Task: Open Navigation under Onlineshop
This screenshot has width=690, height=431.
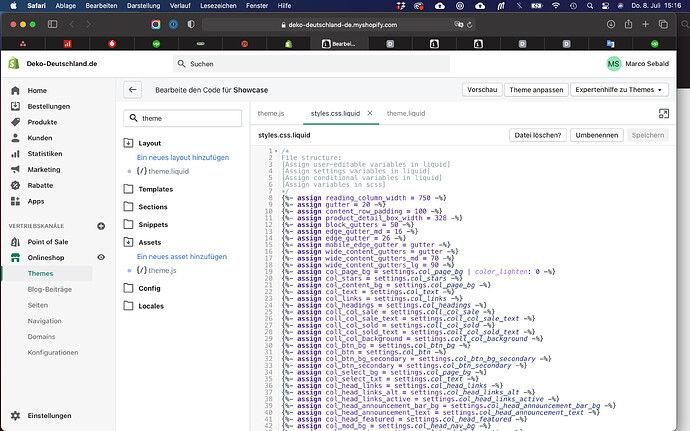Action: pyautogui.click(x=44, y=321)
